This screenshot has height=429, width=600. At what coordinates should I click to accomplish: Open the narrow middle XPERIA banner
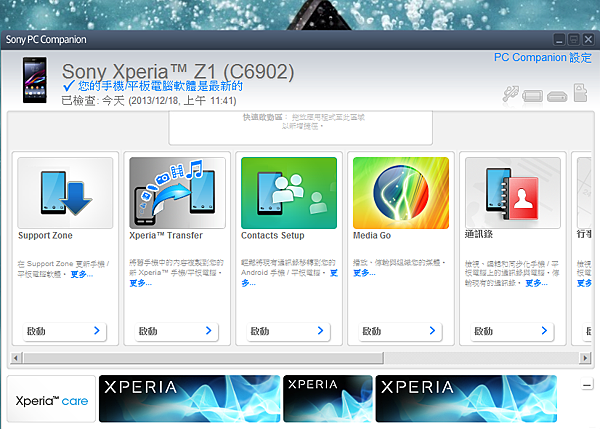pos(328,399)
